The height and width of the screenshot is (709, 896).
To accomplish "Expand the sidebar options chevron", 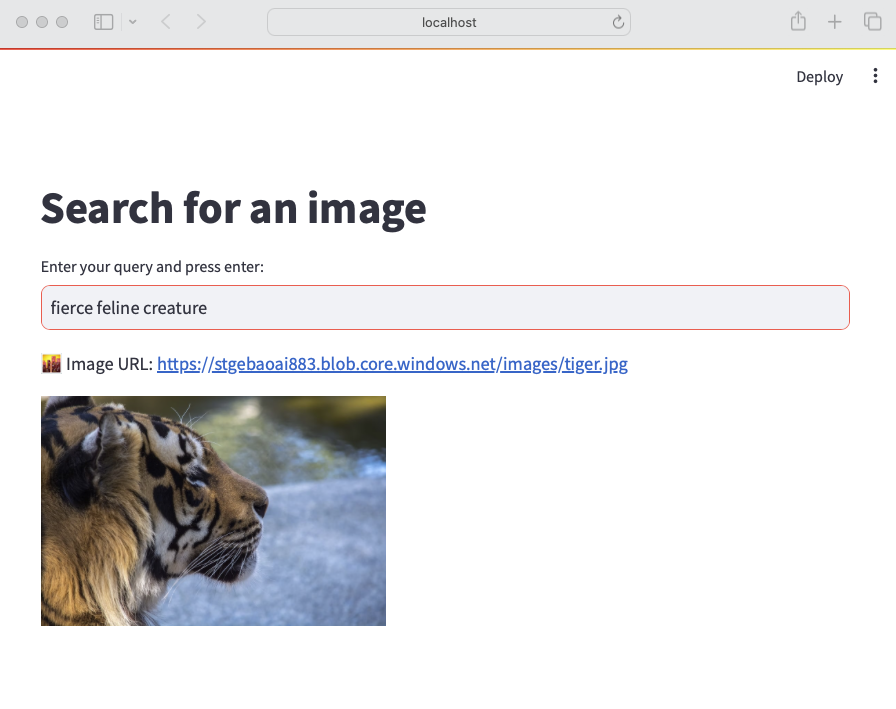I will [133, 22].
